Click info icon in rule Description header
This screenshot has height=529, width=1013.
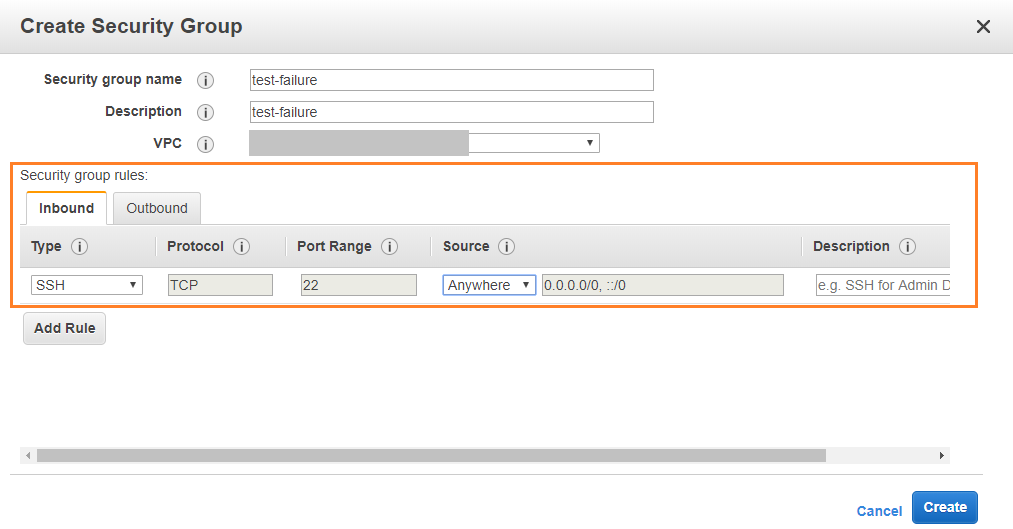click(x=907, y=247)
